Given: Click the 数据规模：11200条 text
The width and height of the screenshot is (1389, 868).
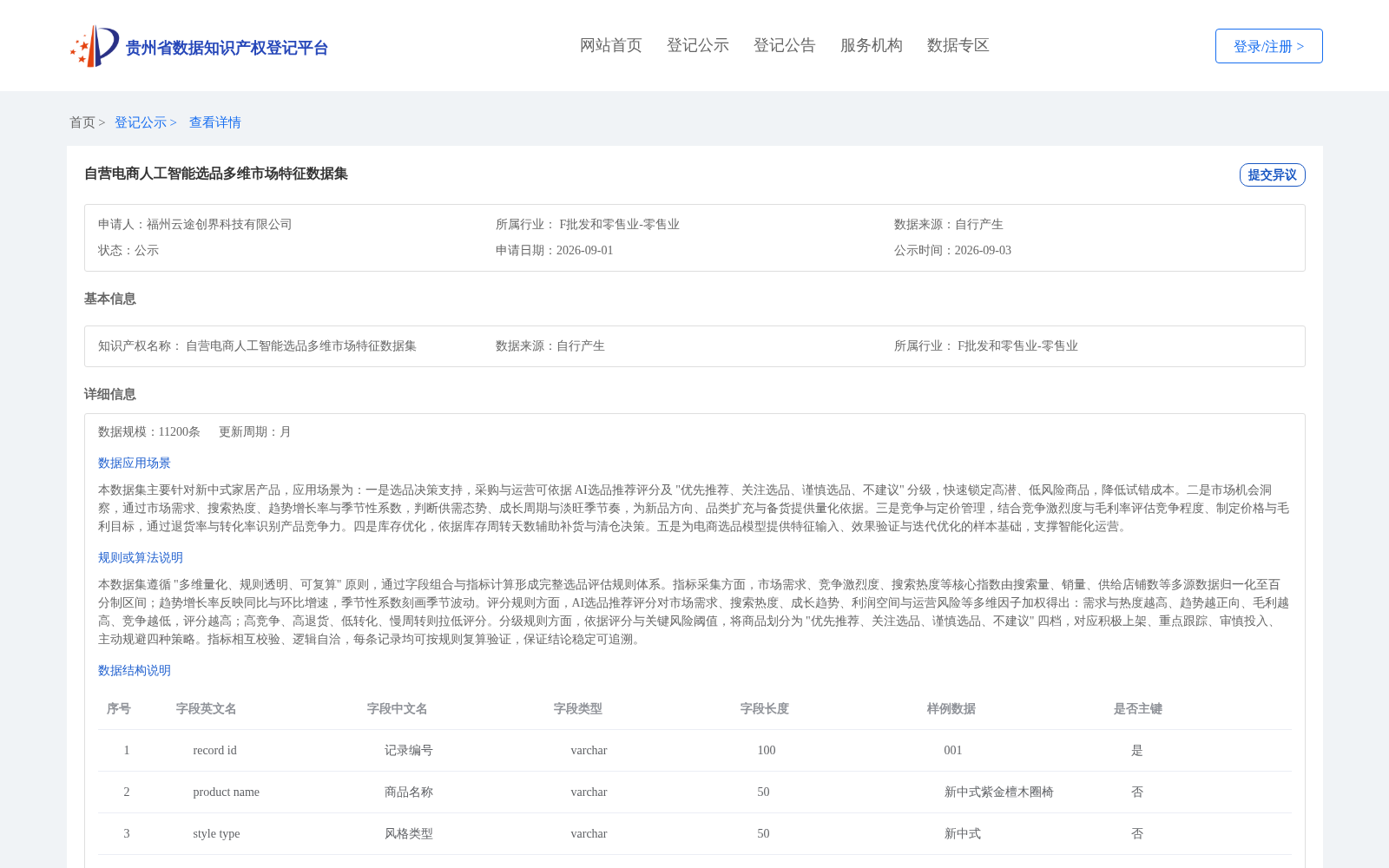Looking at the screenshot, I should [149, 431].
